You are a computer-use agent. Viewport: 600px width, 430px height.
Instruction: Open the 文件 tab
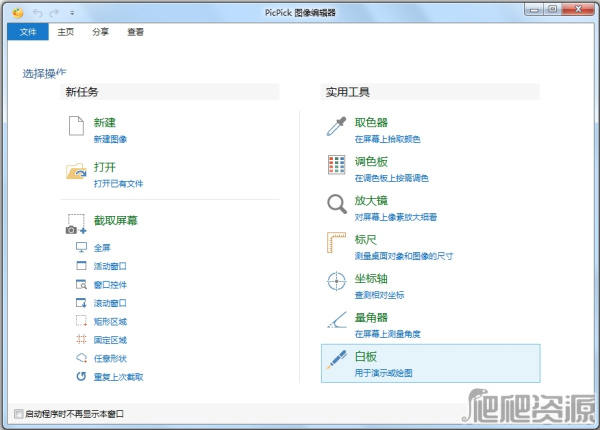click(28, 32)
